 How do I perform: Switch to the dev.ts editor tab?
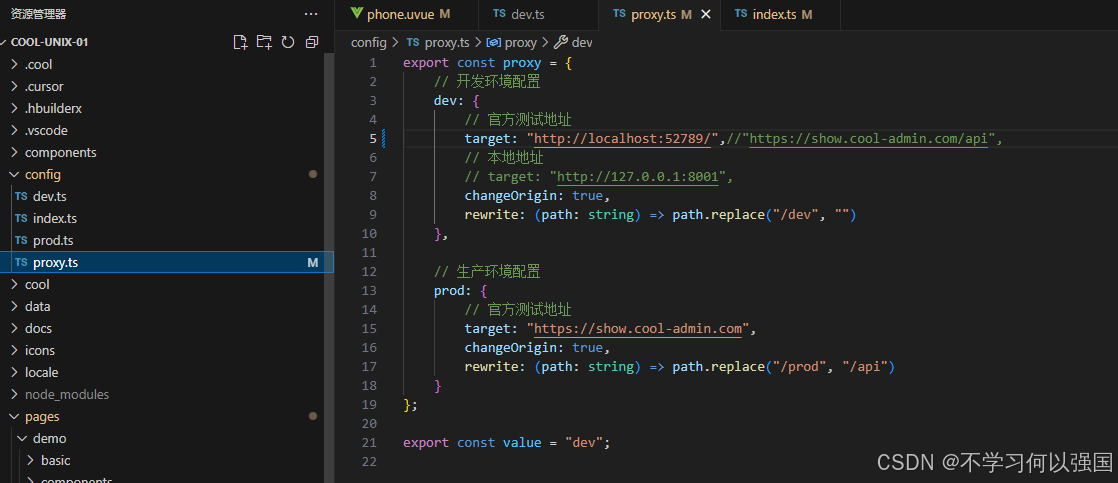click(537, 14)
